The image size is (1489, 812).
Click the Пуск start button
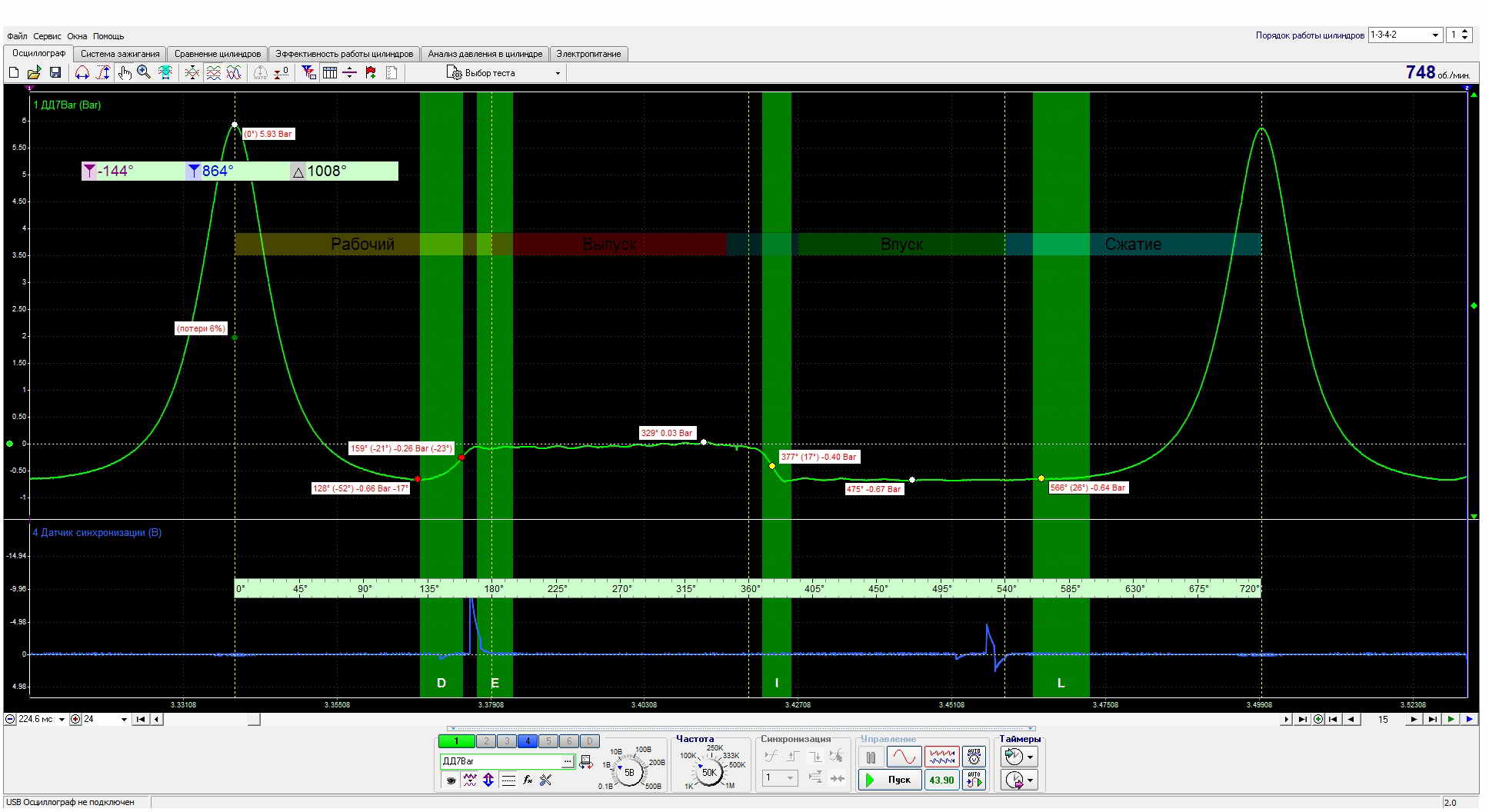click(890, 780)
